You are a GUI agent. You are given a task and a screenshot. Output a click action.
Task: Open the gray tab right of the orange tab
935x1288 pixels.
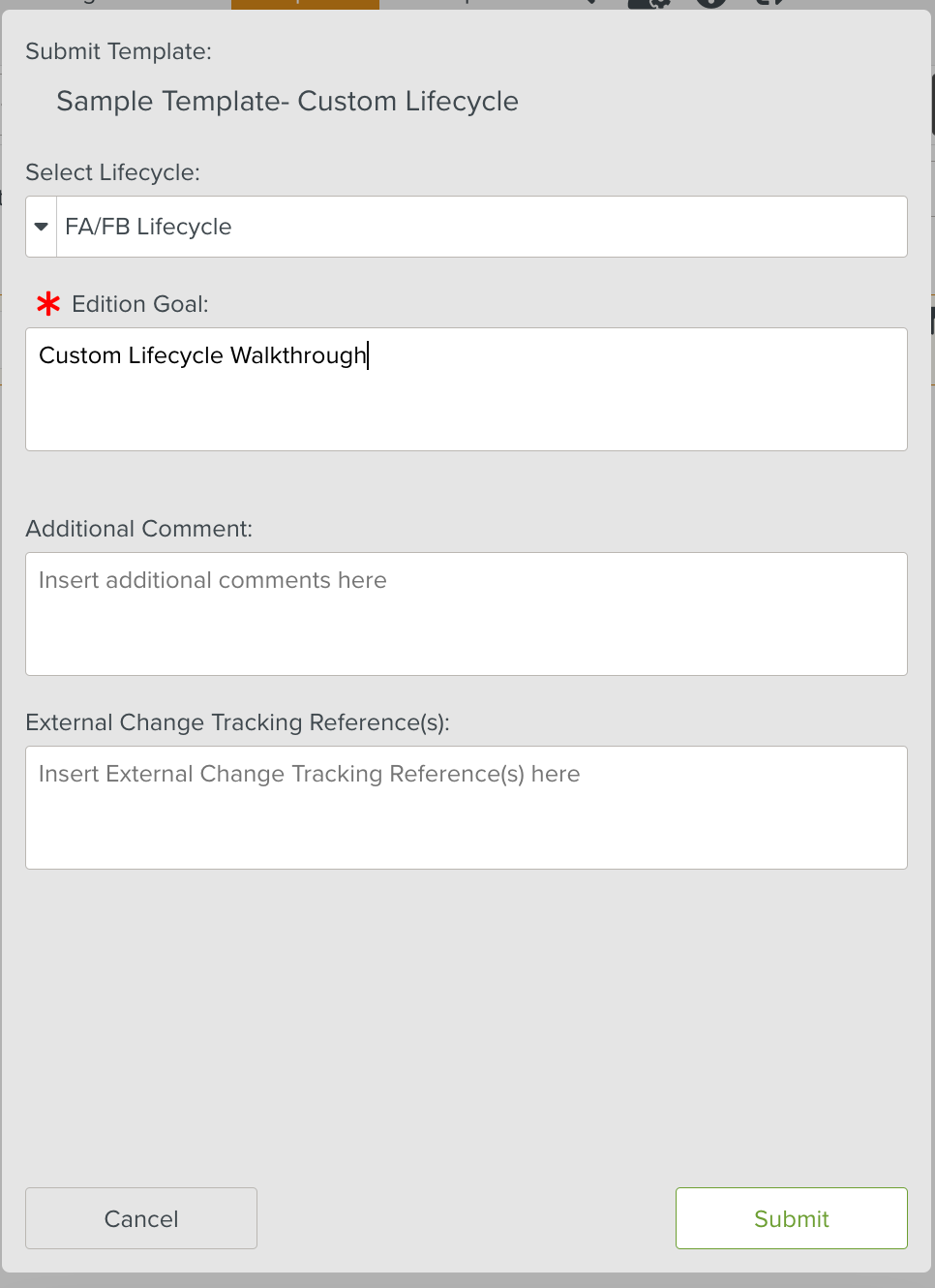pyautogui.click(x=465, y=4)
